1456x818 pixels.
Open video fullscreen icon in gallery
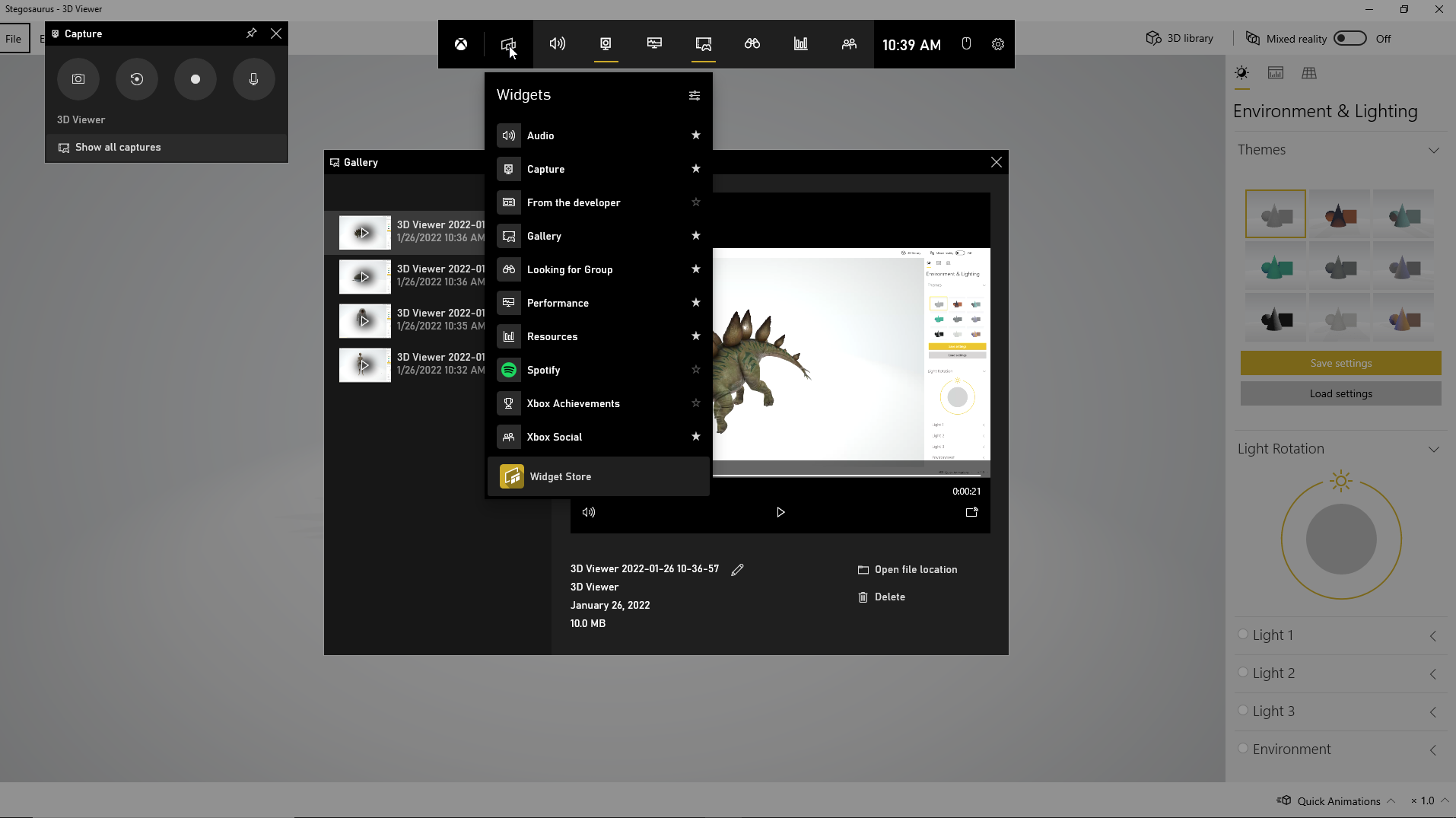(971, 512)
